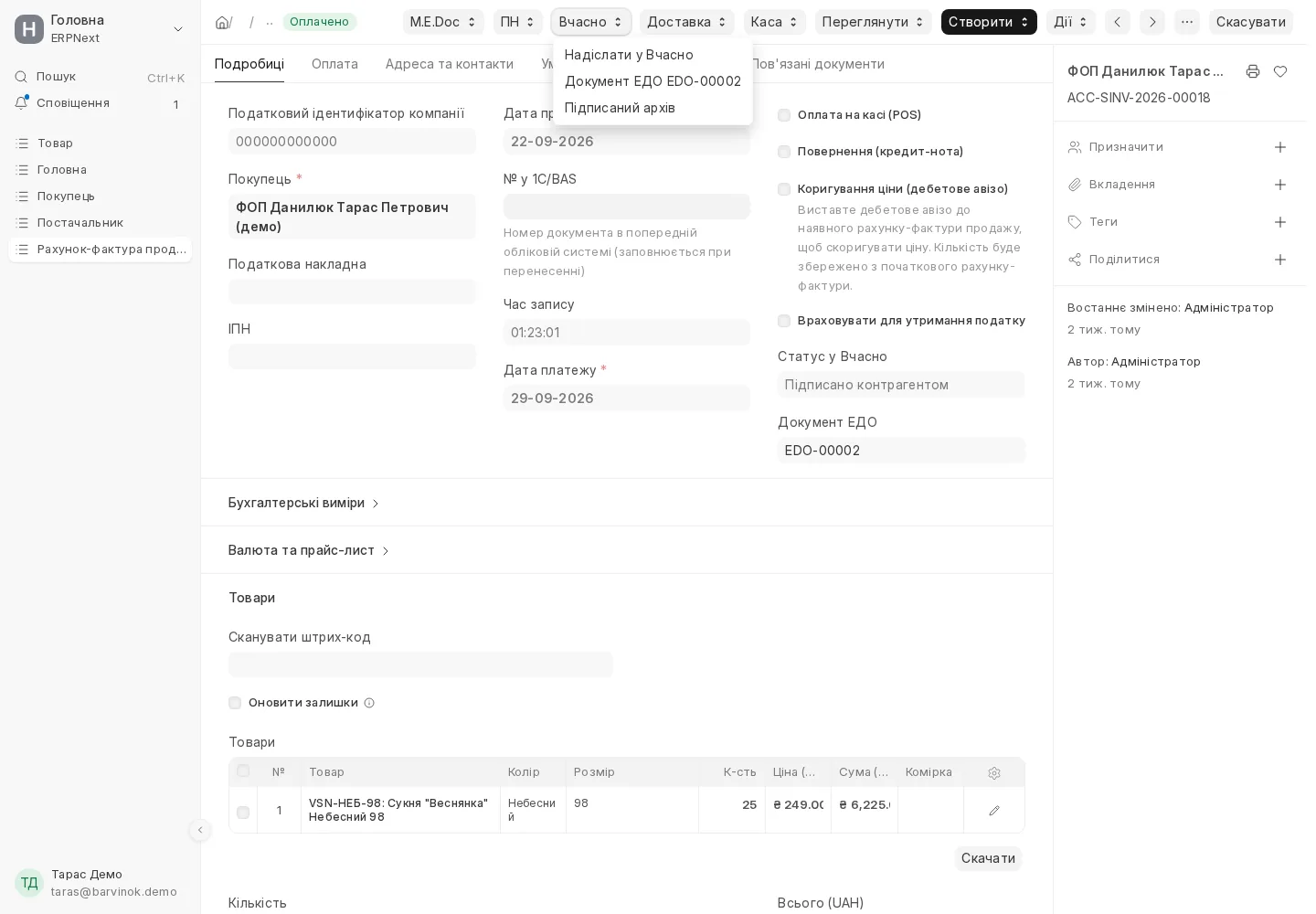Add an attachment with the Вкладення plus
1316x914 pixels.
(x=1280, y=185)
